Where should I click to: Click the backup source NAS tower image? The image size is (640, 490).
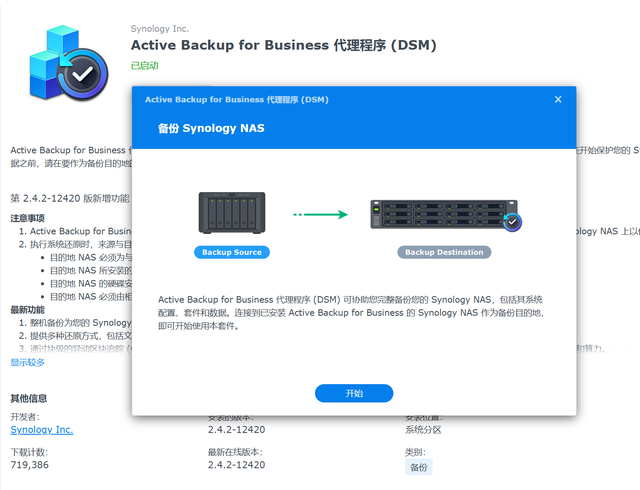[x=232, y=212]
